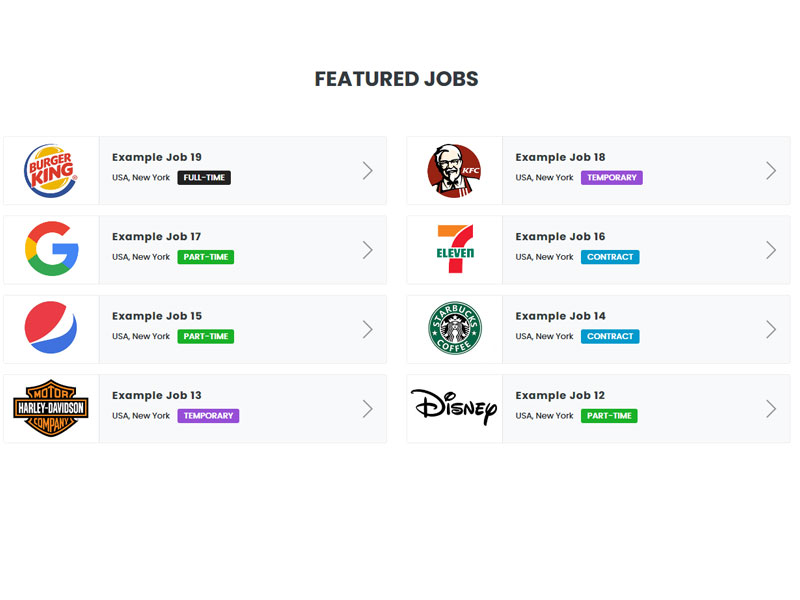Click the KFC company logo
The image size is (800, 600).
453,170
